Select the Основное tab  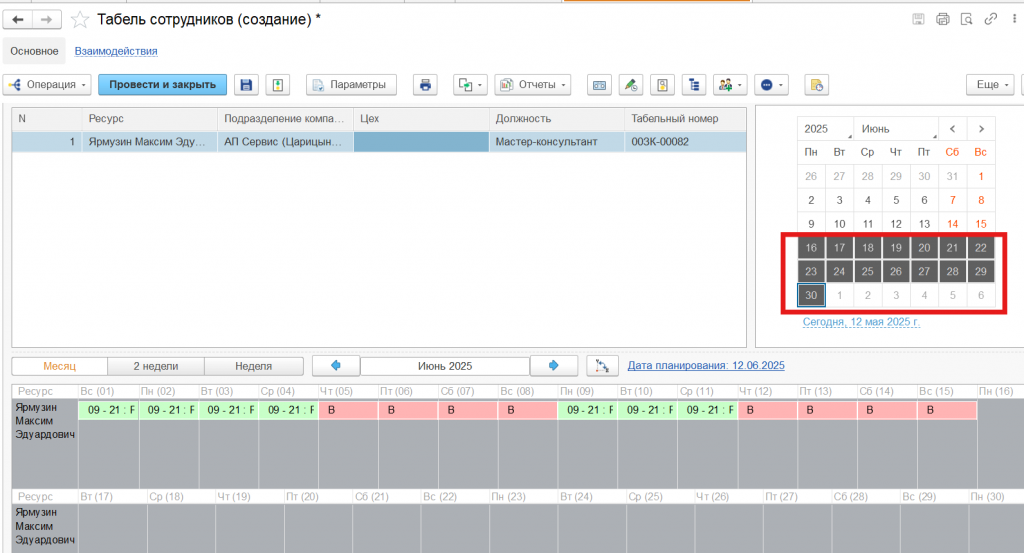(35, 51)
